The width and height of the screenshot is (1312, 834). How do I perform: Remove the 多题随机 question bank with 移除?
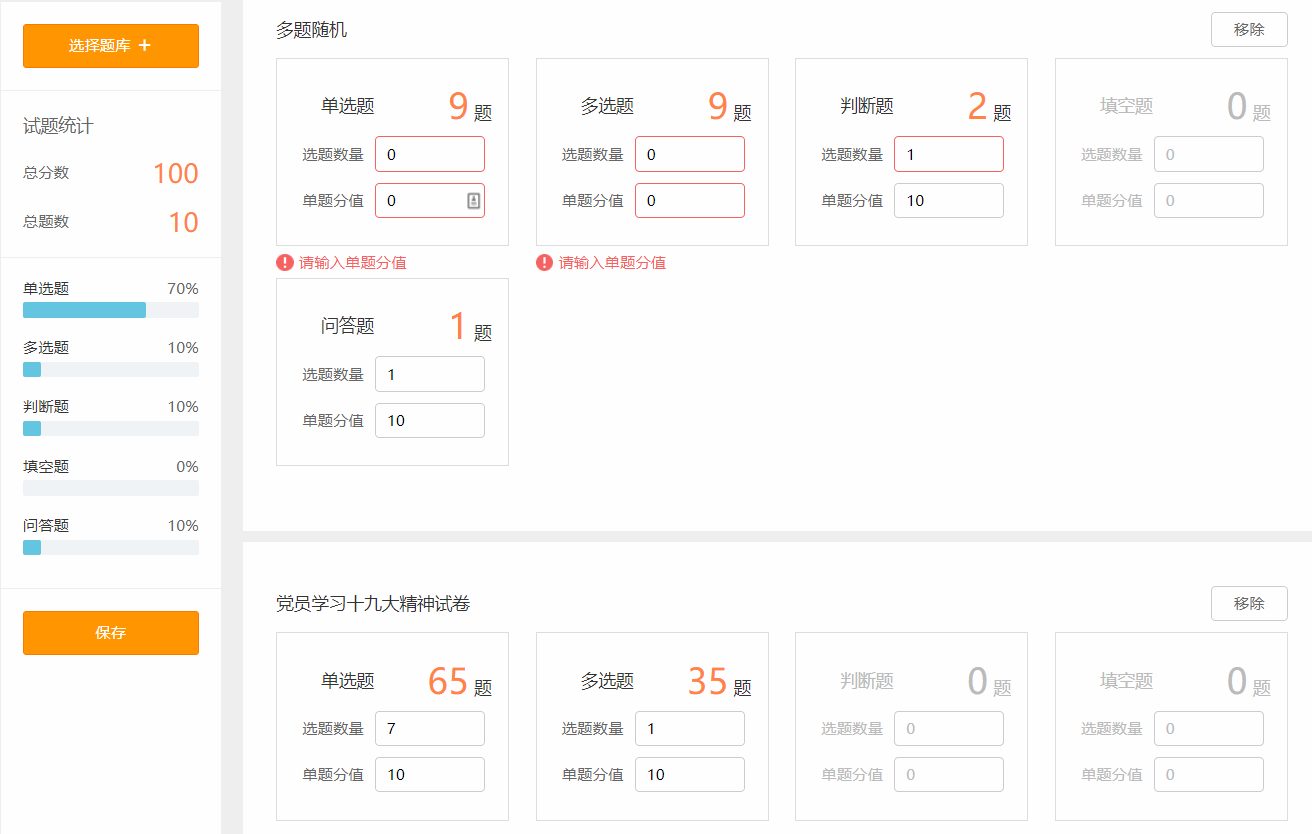[1248, 30]
